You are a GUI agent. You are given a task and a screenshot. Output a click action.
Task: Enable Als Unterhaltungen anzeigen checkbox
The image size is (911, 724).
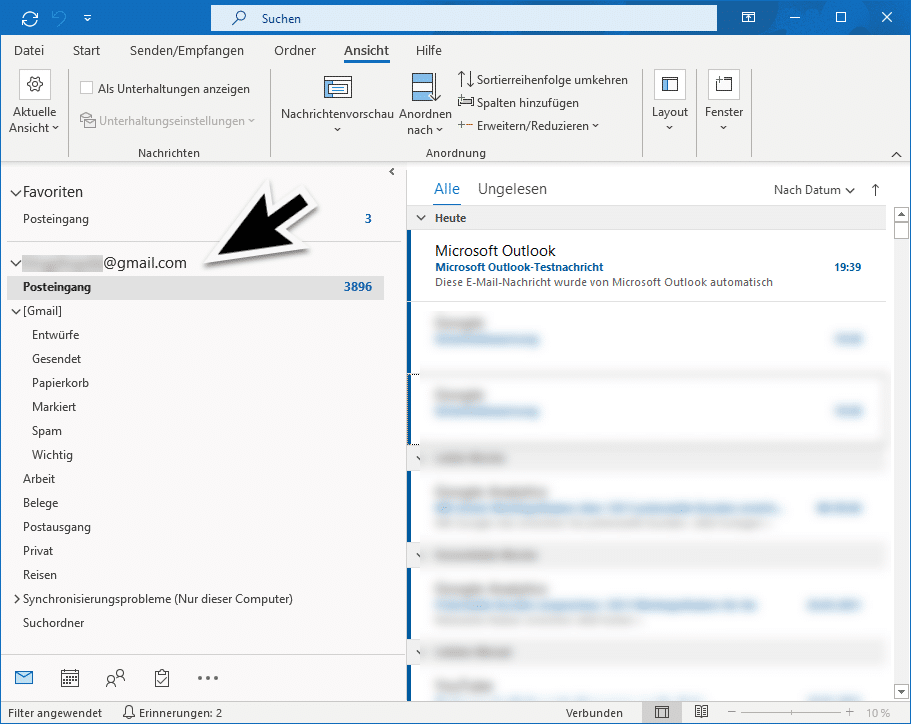87,88
